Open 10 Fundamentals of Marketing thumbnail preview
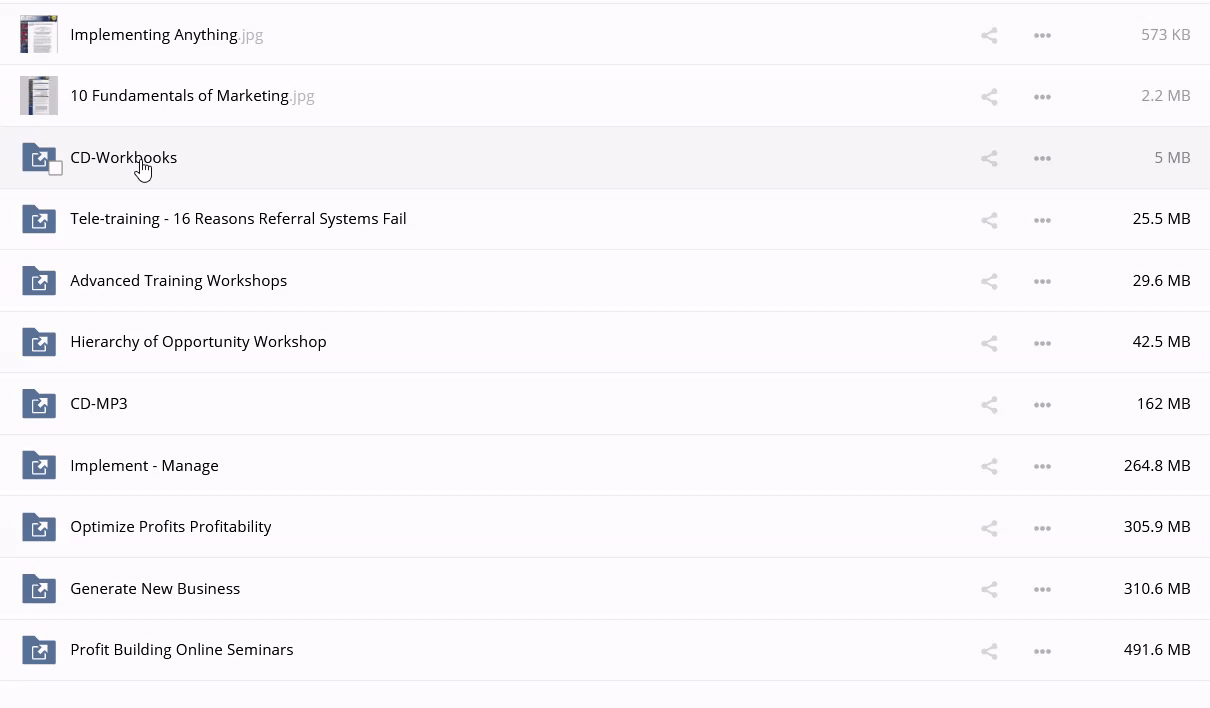 coord(39,96)
